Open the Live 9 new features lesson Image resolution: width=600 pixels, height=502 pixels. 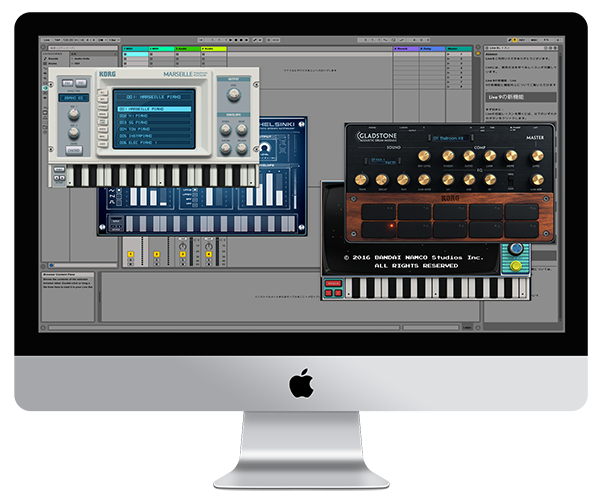[x=521, y=97]
